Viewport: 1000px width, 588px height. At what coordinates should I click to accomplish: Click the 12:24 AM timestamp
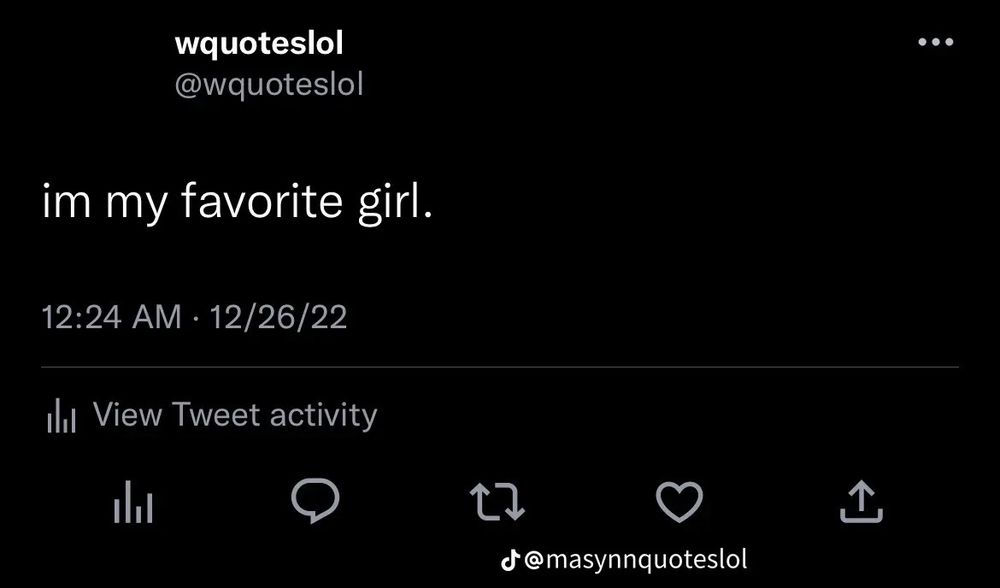(112, 317)
